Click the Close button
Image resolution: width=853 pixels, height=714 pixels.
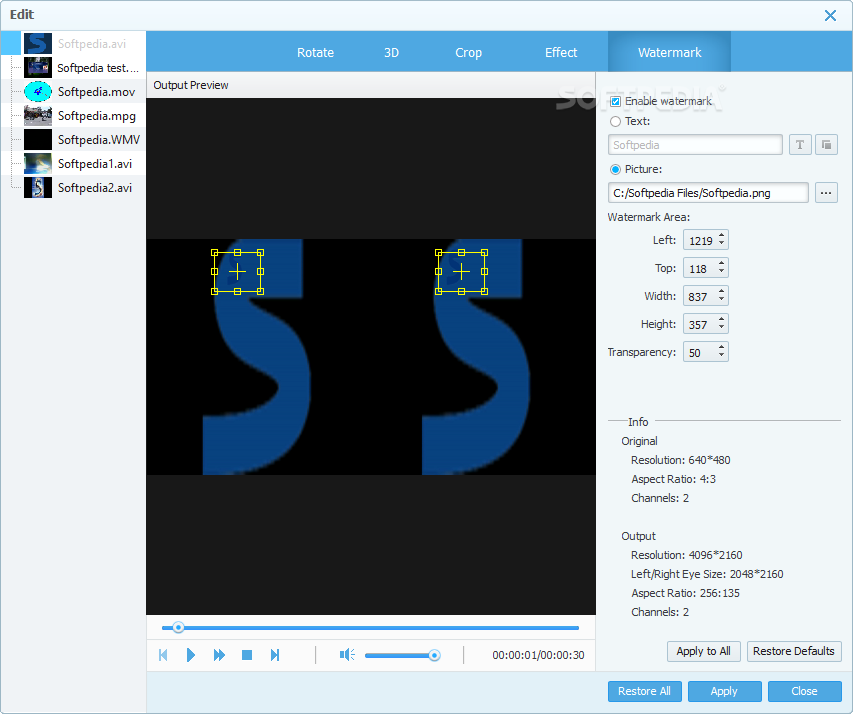[x=804, y=691]
